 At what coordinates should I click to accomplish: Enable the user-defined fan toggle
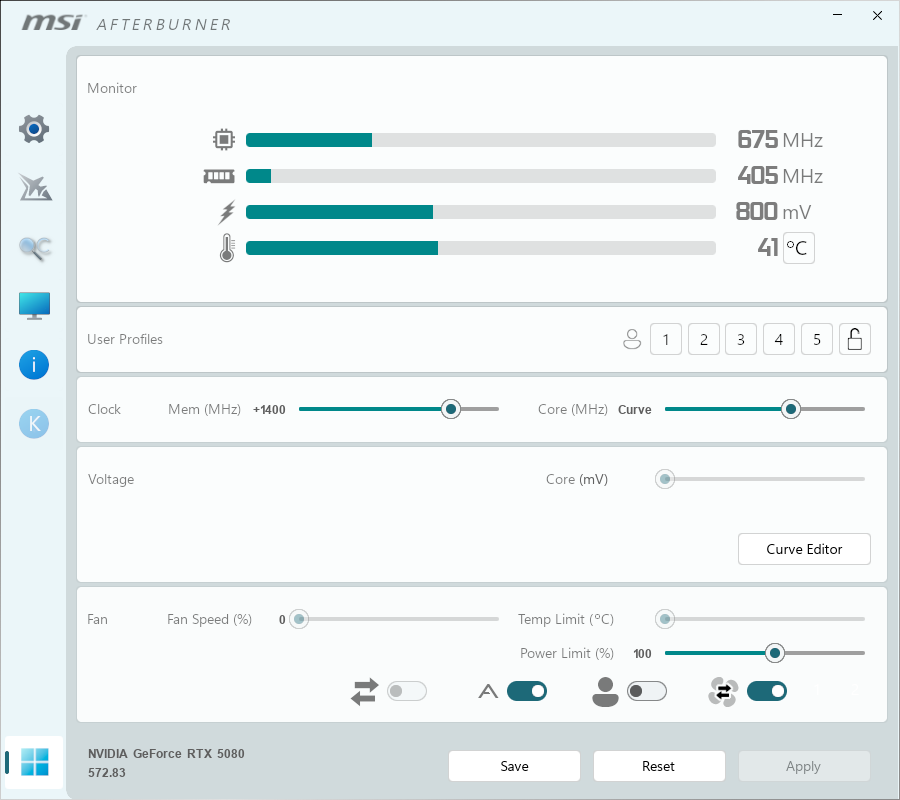[x=646, y=691]
